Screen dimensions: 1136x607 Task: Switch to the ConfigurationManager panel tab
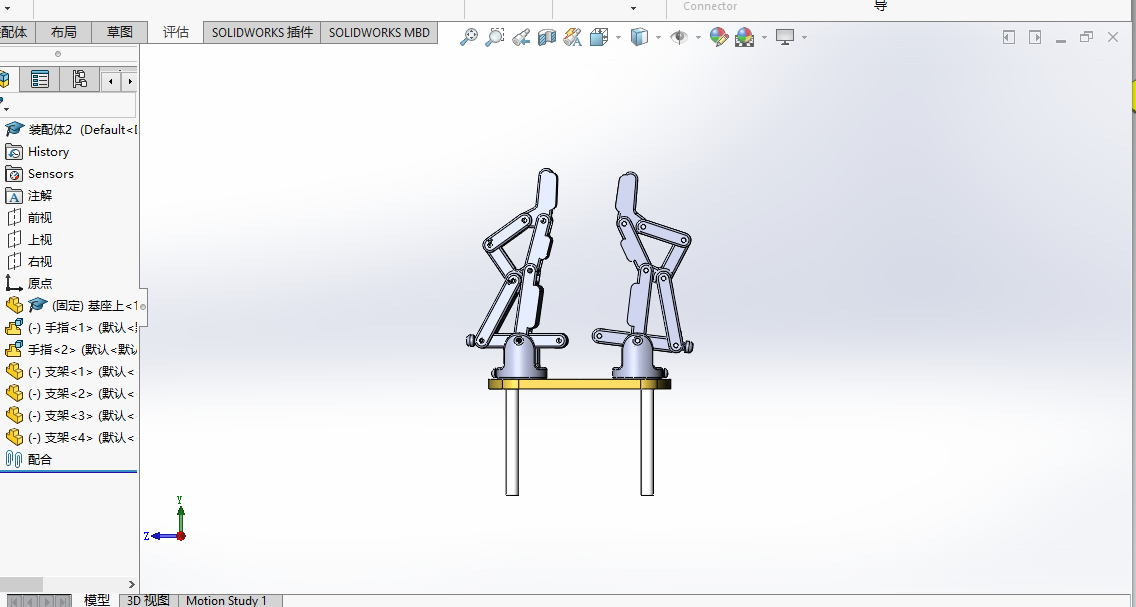pos(79,80)
